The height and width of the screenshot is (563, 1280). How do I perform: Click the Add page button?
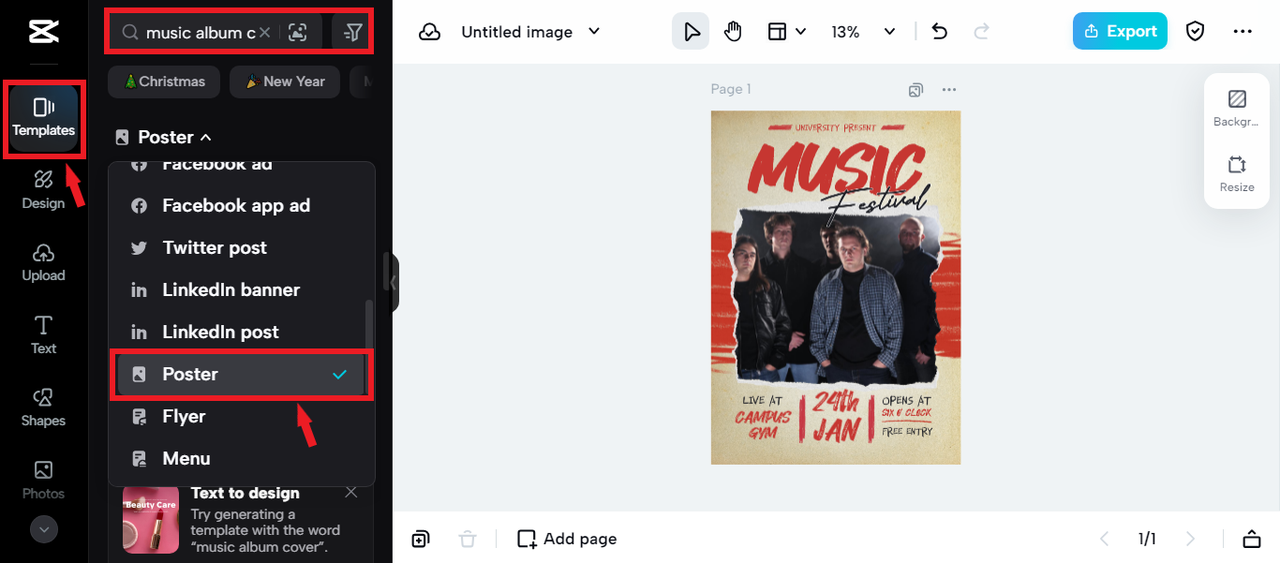pos(567,539)
